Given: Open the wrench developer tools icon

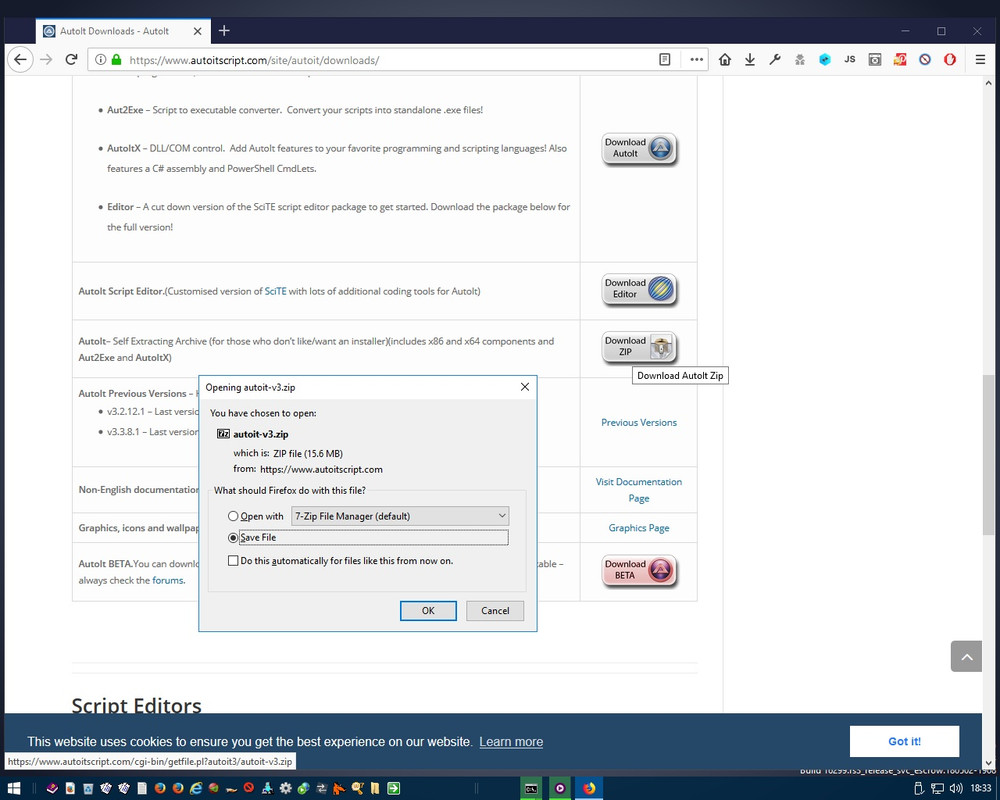Looking at the screenshot, I should tap(775, 60).
